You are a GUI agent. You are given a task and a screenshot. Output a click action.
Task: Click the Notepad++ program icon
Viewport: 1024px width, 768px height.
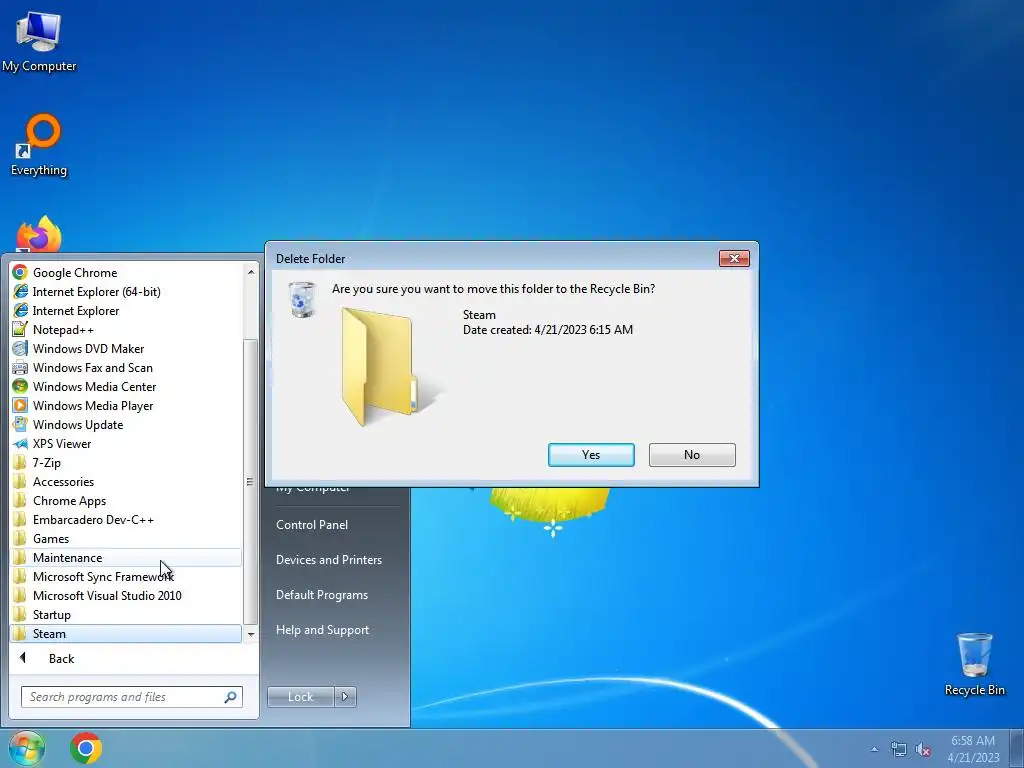coord(20,329)
